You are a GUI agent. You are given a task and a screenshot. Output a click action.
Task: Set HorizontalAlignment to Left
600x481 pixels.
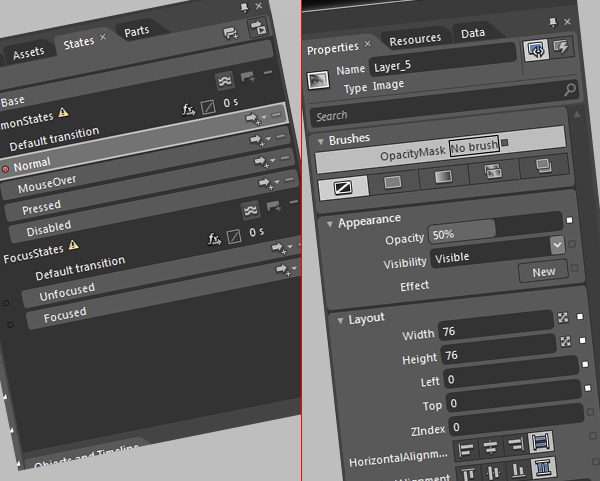coord(465,449)
